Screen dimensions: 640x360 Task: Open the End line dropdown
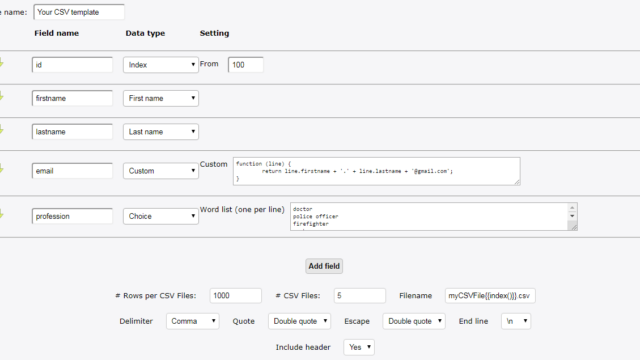pos(516,321)
